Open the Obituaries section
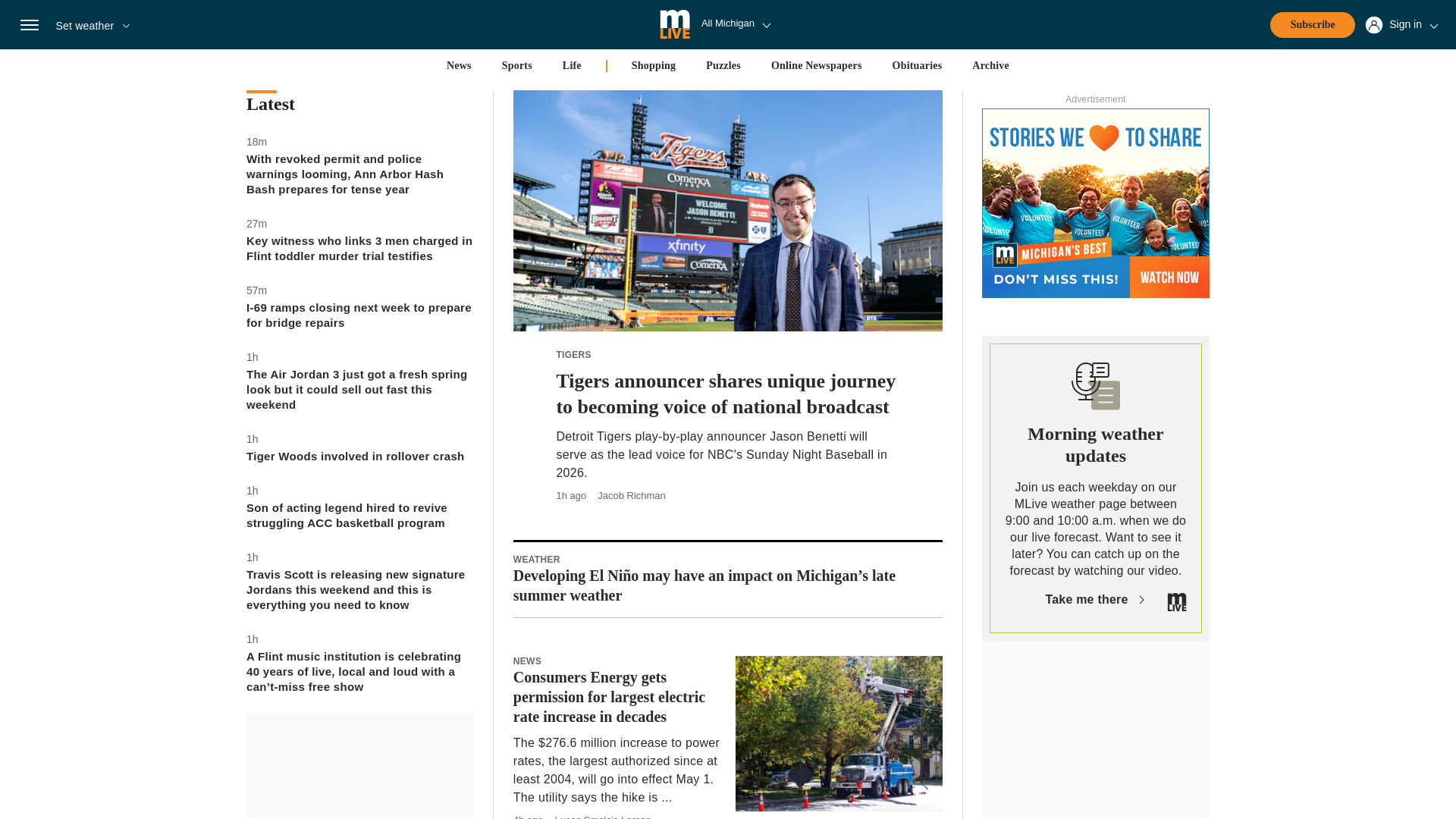The height and width of the screenshot is (819, 1456). click(x=916, y=66)
